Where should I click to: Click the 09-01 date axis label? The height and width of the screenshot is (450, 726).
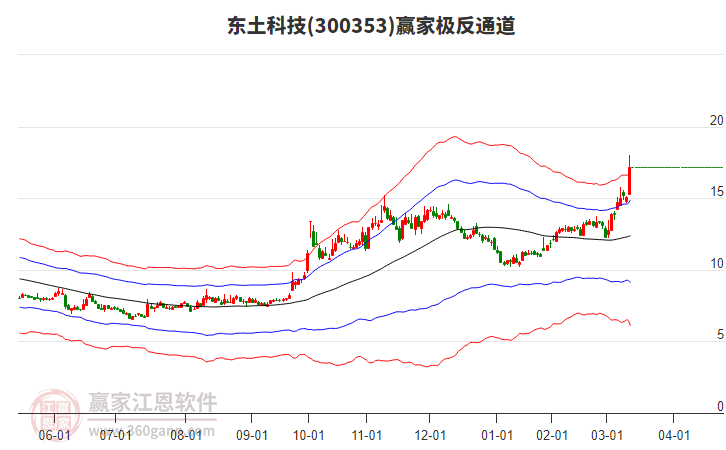(252, 436)
